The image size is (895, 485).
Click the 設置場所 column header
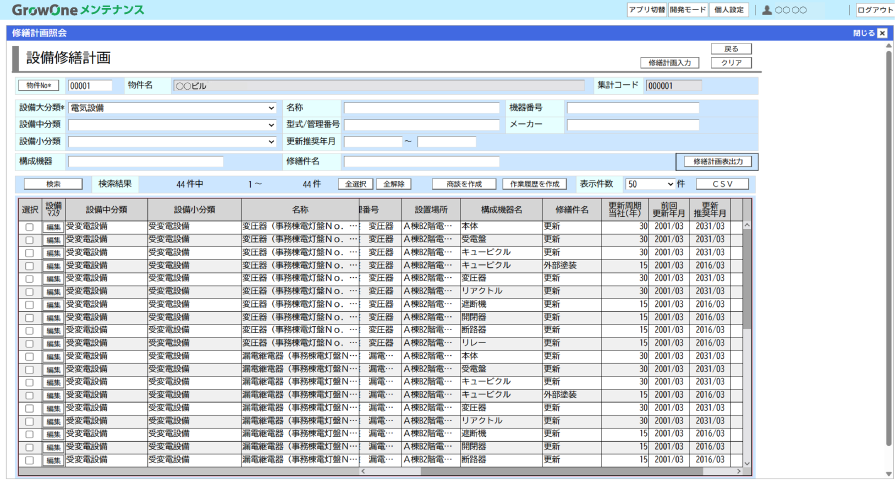click(x=431, y=210)
